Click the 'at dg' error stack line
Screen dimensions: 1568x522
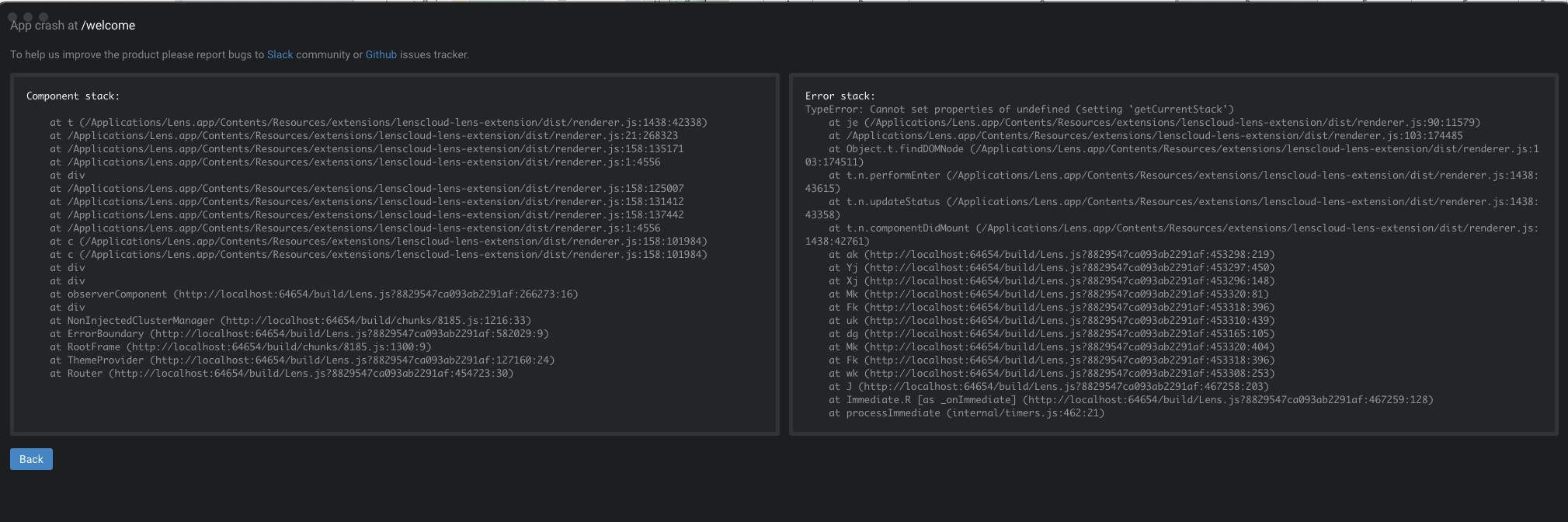(x=1052, y=334)
